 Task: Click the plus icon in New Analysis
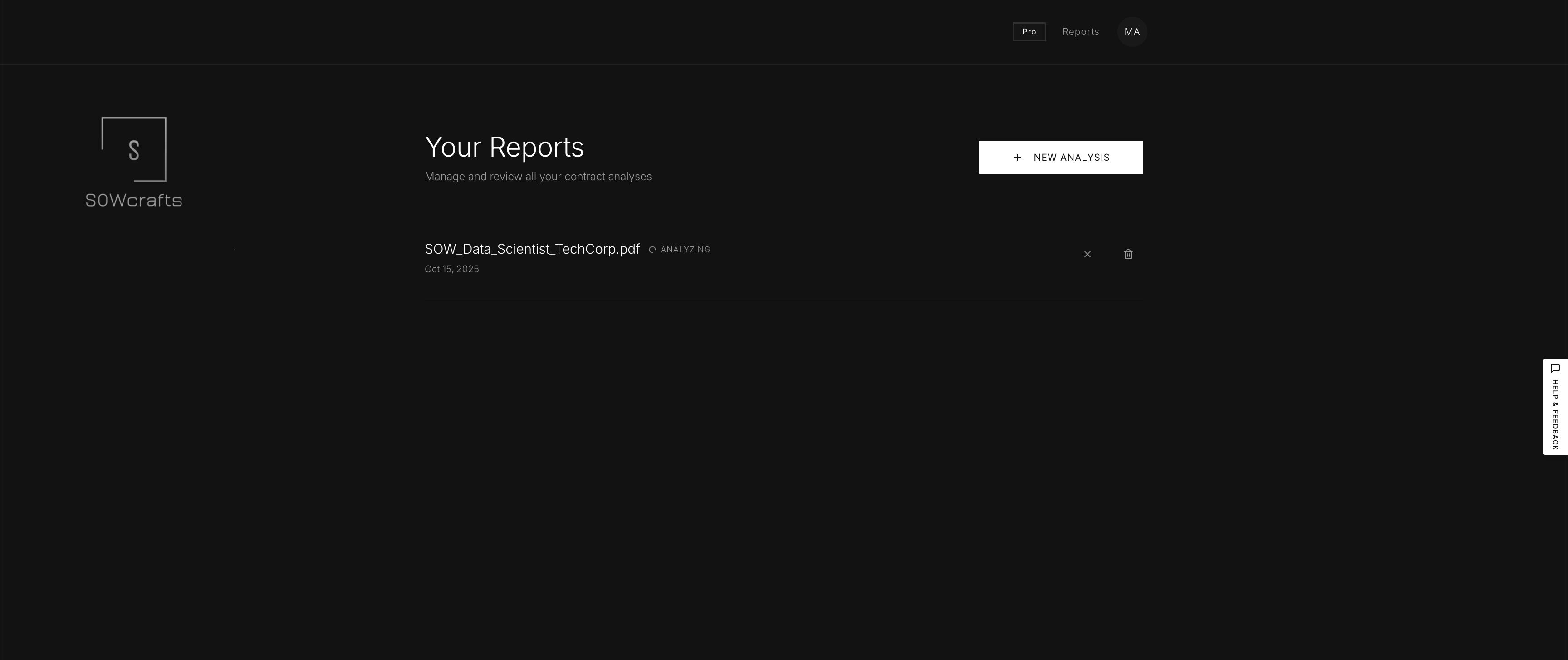tap(1017, 158)
